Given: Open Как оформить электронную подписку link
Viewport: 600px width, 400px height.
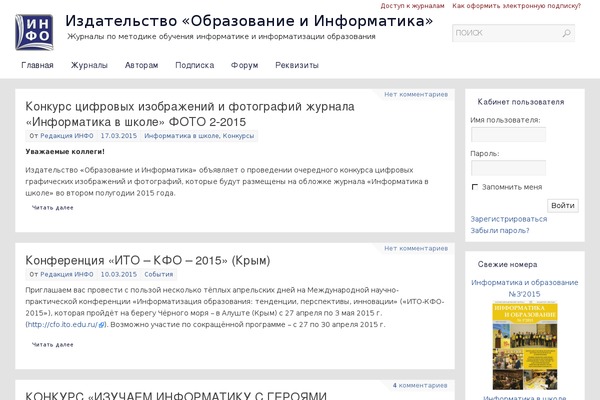Looking at the screenshot, I should point(517,6).
